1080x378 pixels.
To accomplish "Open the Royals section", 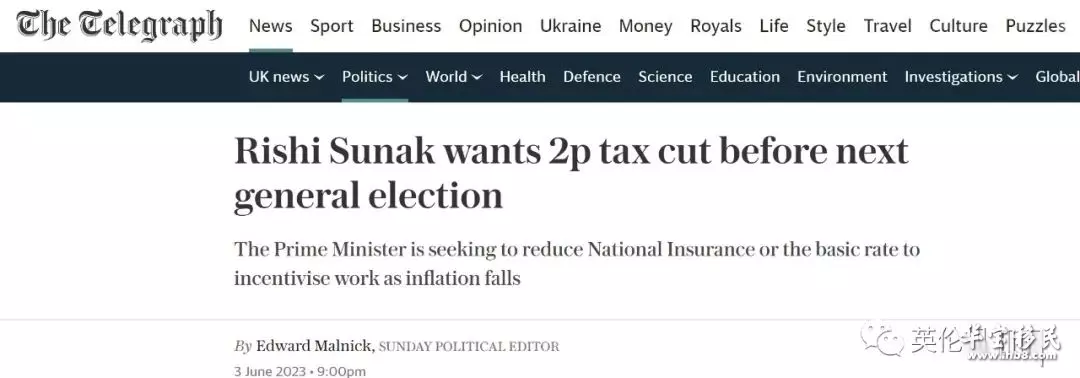I will click(716, 26).
